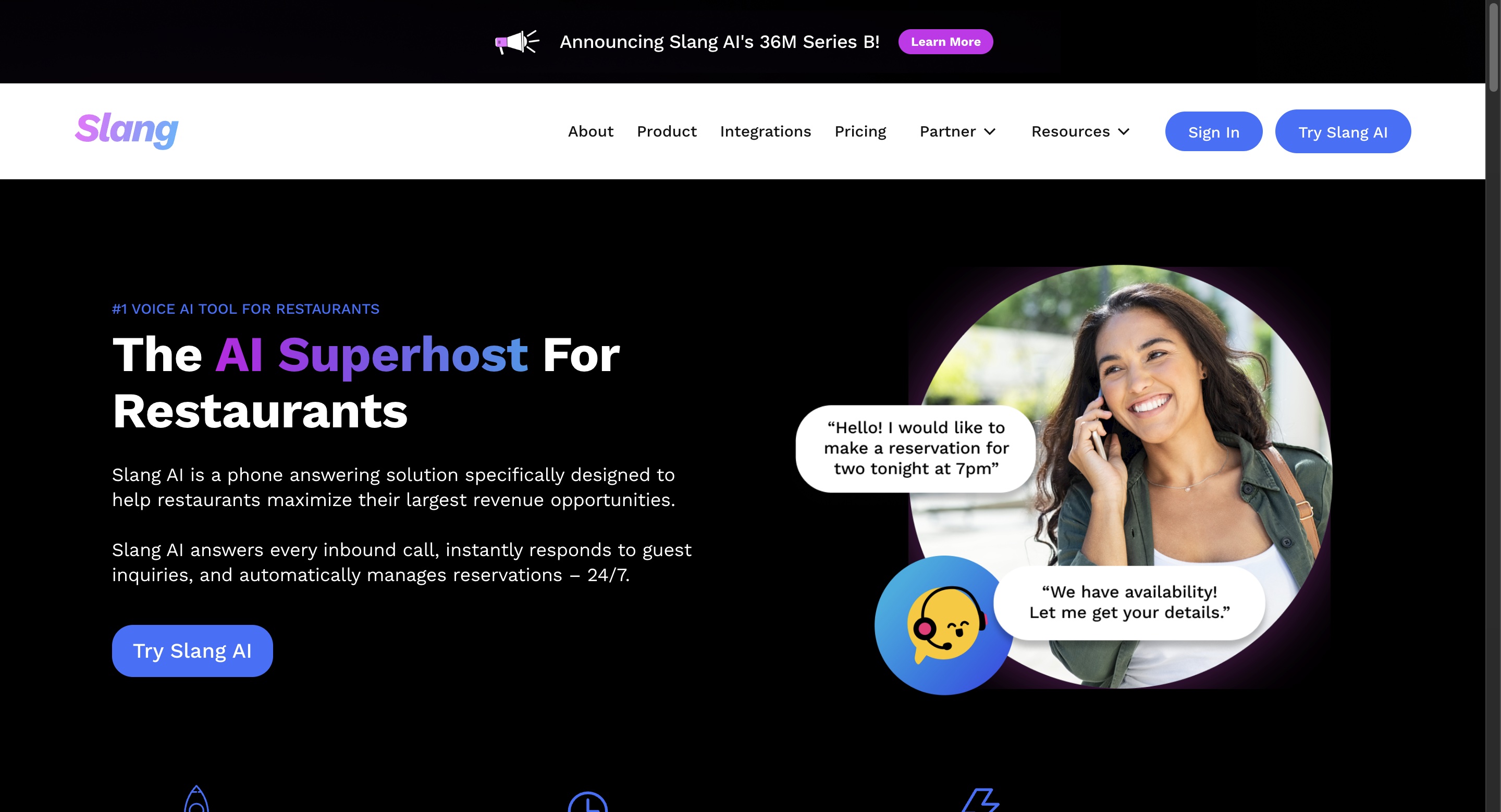Click the reservation request speech bubble
This screenshot has width=1501, height=812.
coord(915,448)
